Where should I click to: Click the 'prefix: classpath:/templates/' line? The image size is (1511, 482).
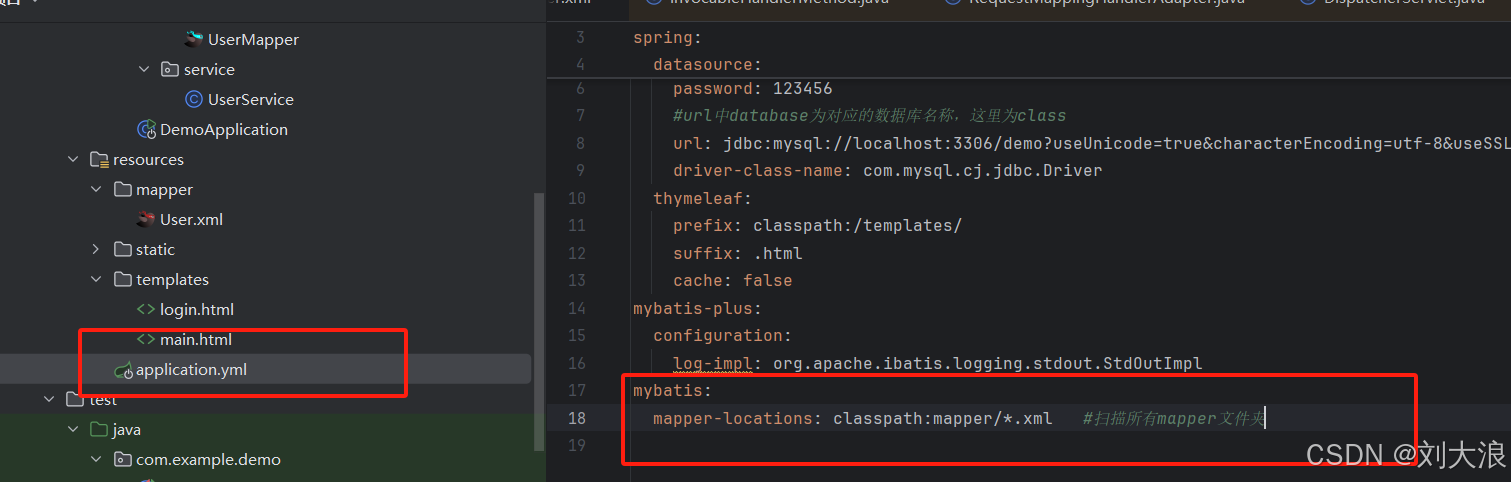(817, 225)
